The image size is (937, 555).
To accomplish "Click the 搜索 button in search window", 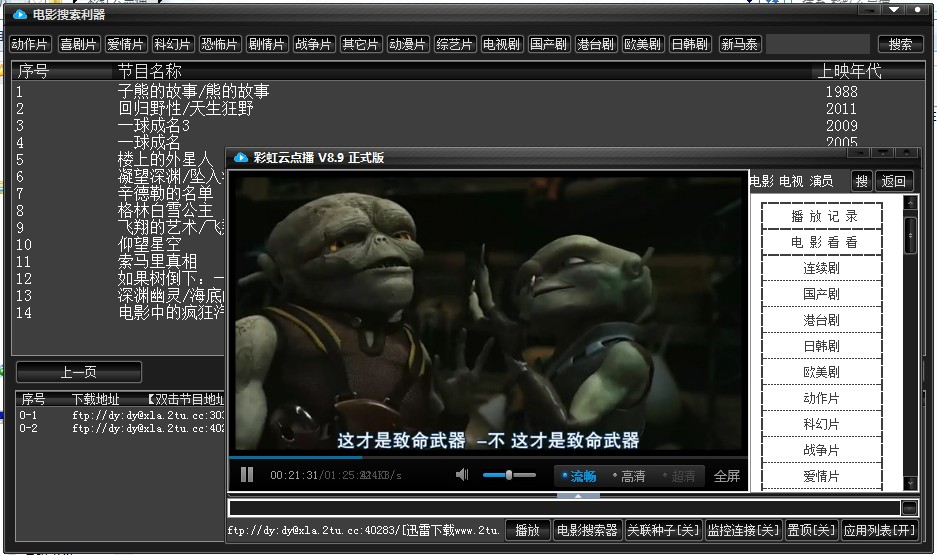I will point(901,44).
